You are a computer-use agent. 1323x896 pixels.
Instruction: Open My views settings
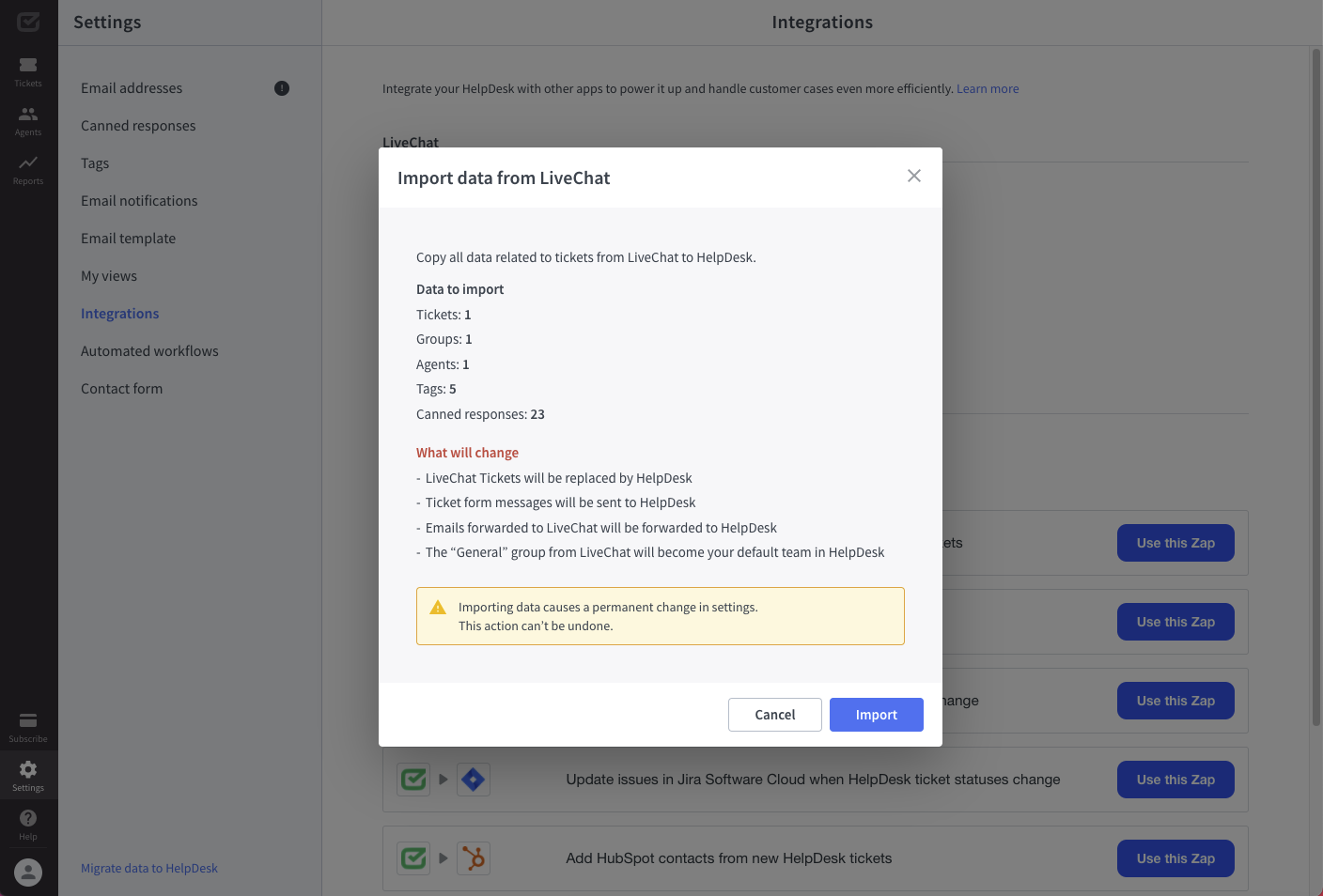(x=109, y=276)
